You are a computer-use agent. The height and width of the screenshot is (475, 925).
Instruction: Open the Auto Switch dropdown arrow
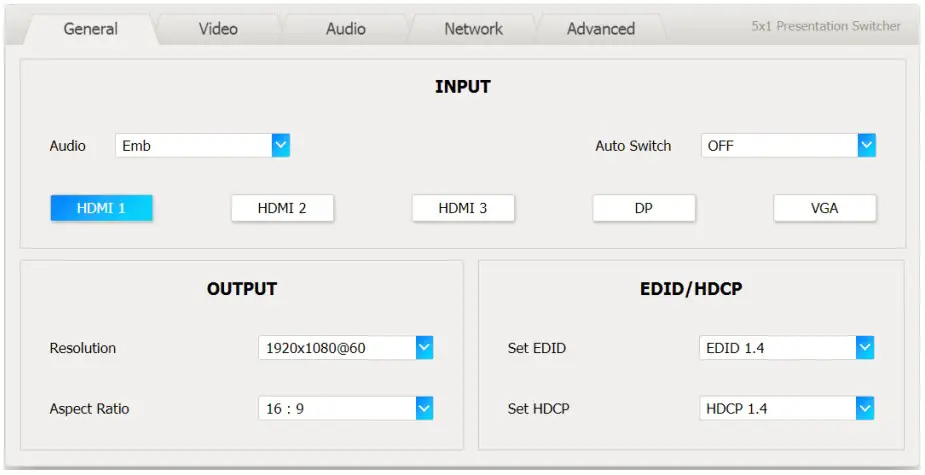pyautogui.click(x=866, y=146)
